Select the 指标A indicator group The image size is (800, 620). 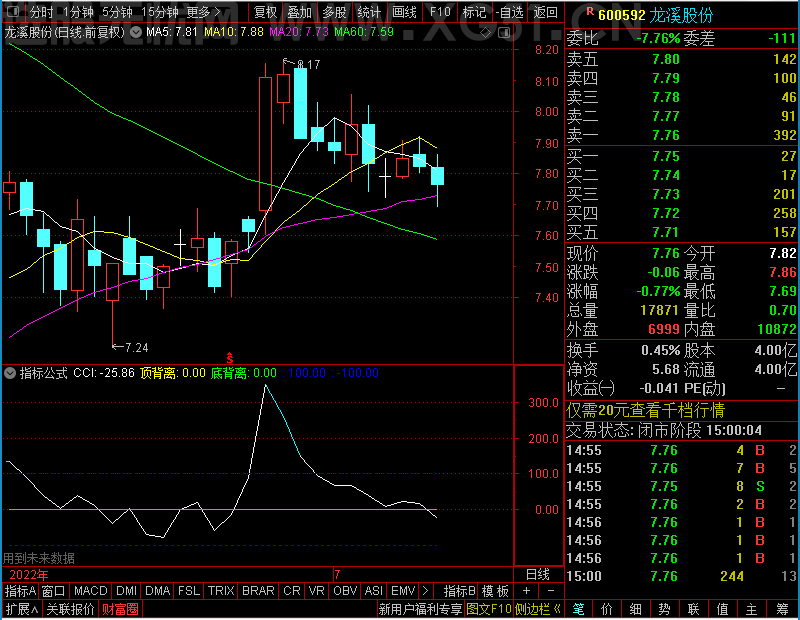coord(20,591)
